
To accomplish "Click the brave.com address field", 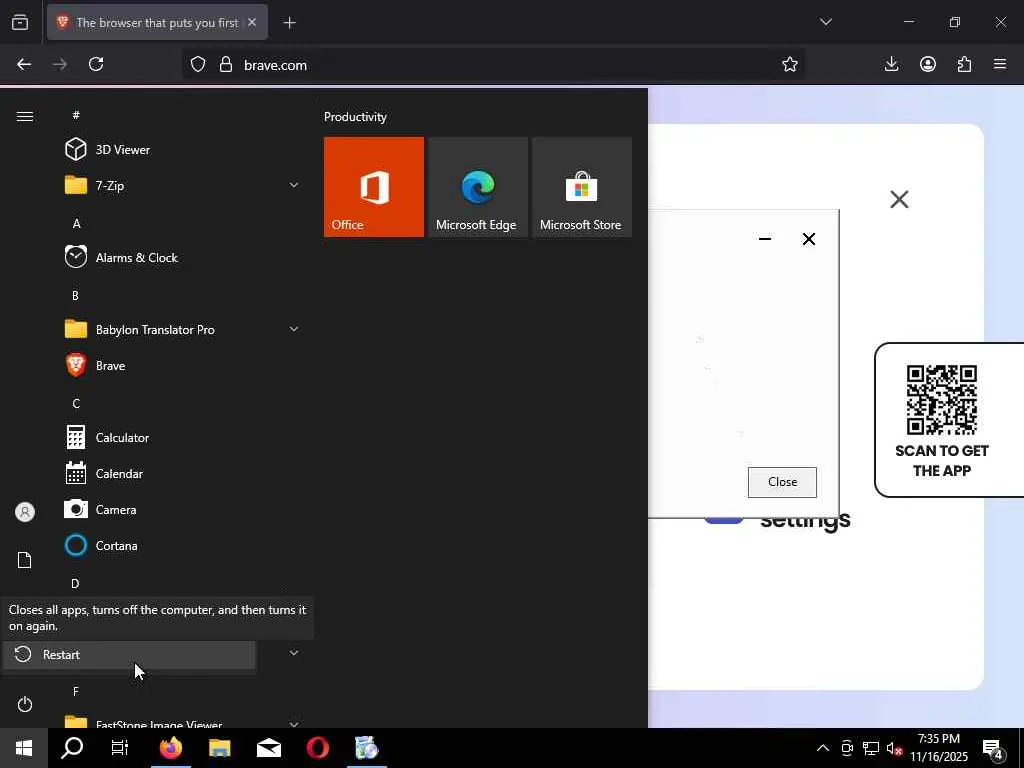I will tap(493, 65).
